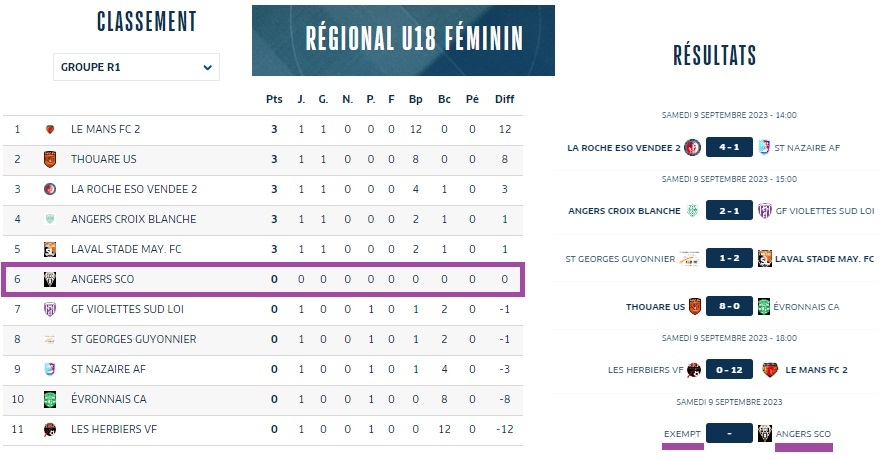Click the Pts column header
The width and height of the screenshot is (881, 460).
coord(274,99)
